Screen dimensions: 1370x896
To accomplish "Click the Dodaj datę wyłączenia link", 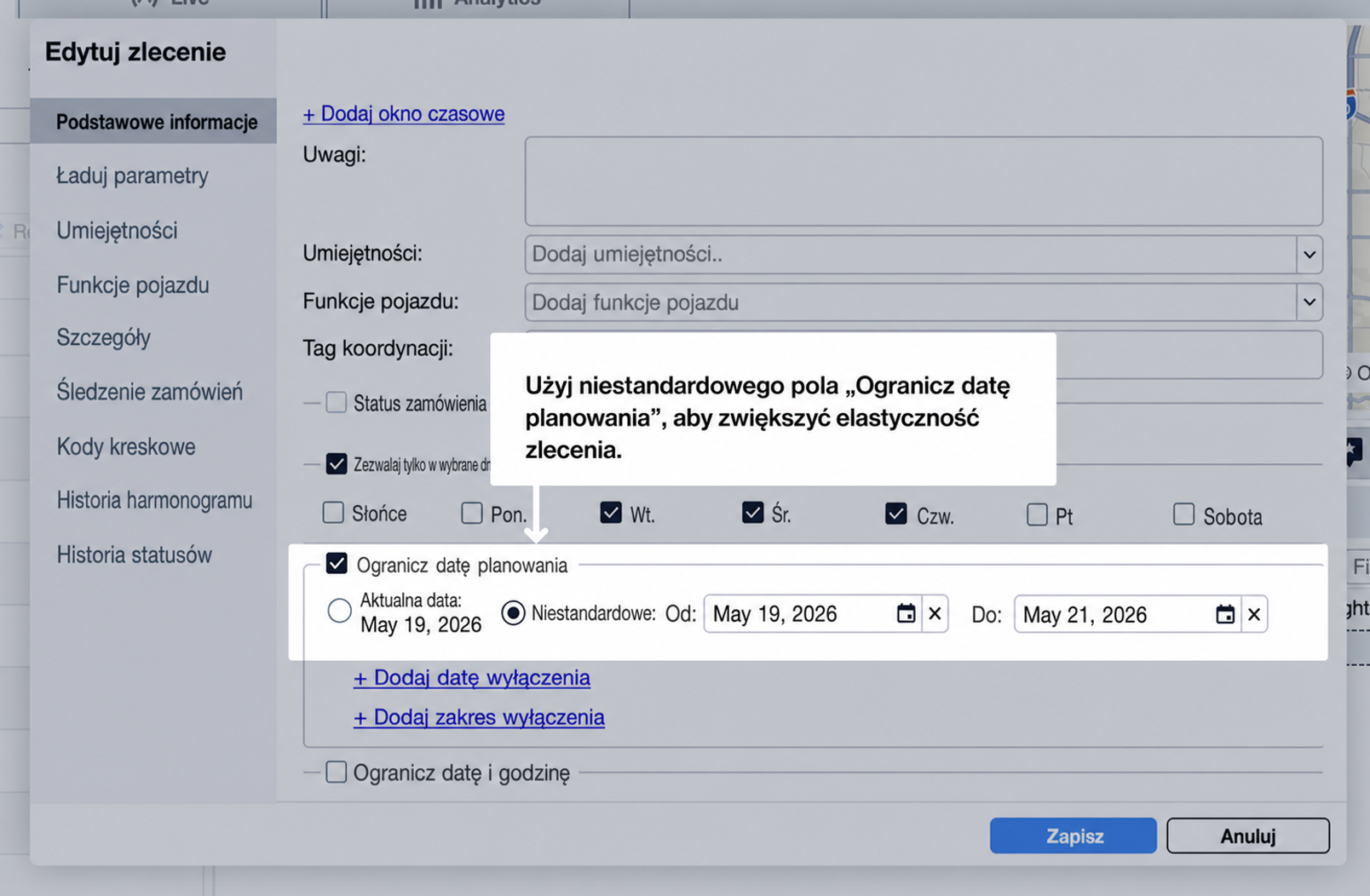I will click(x=472, y=677).
